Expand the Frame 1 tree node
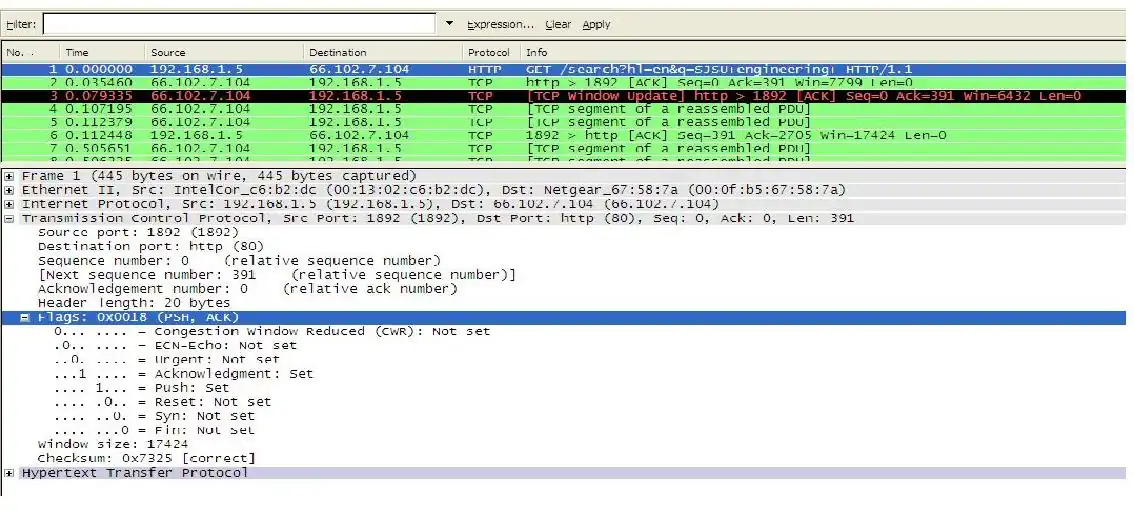 click(x=10, y=175)
